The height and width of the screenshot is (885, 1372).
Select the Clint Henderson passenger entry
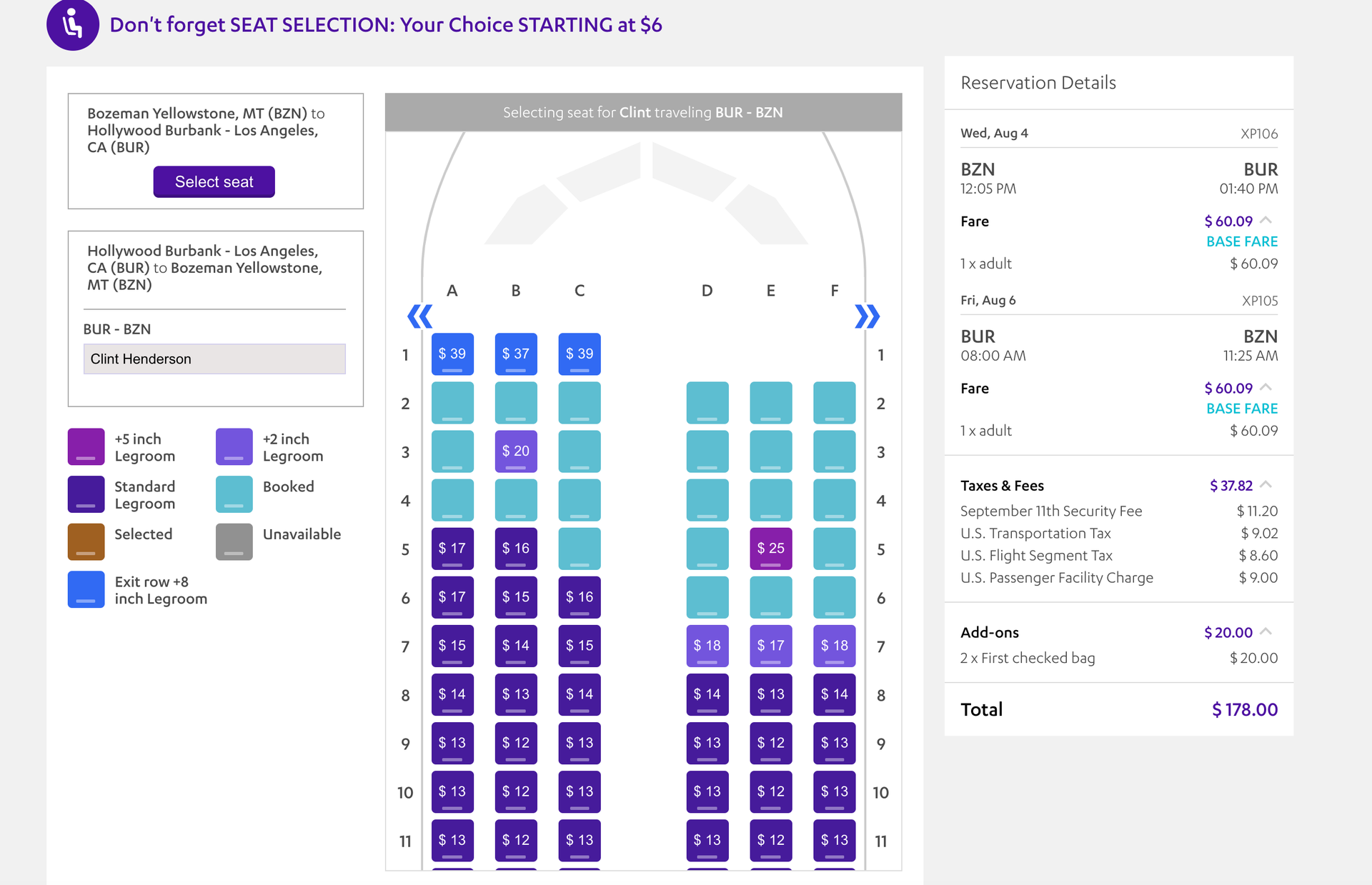pyautogui.click(x=214, y=359)
